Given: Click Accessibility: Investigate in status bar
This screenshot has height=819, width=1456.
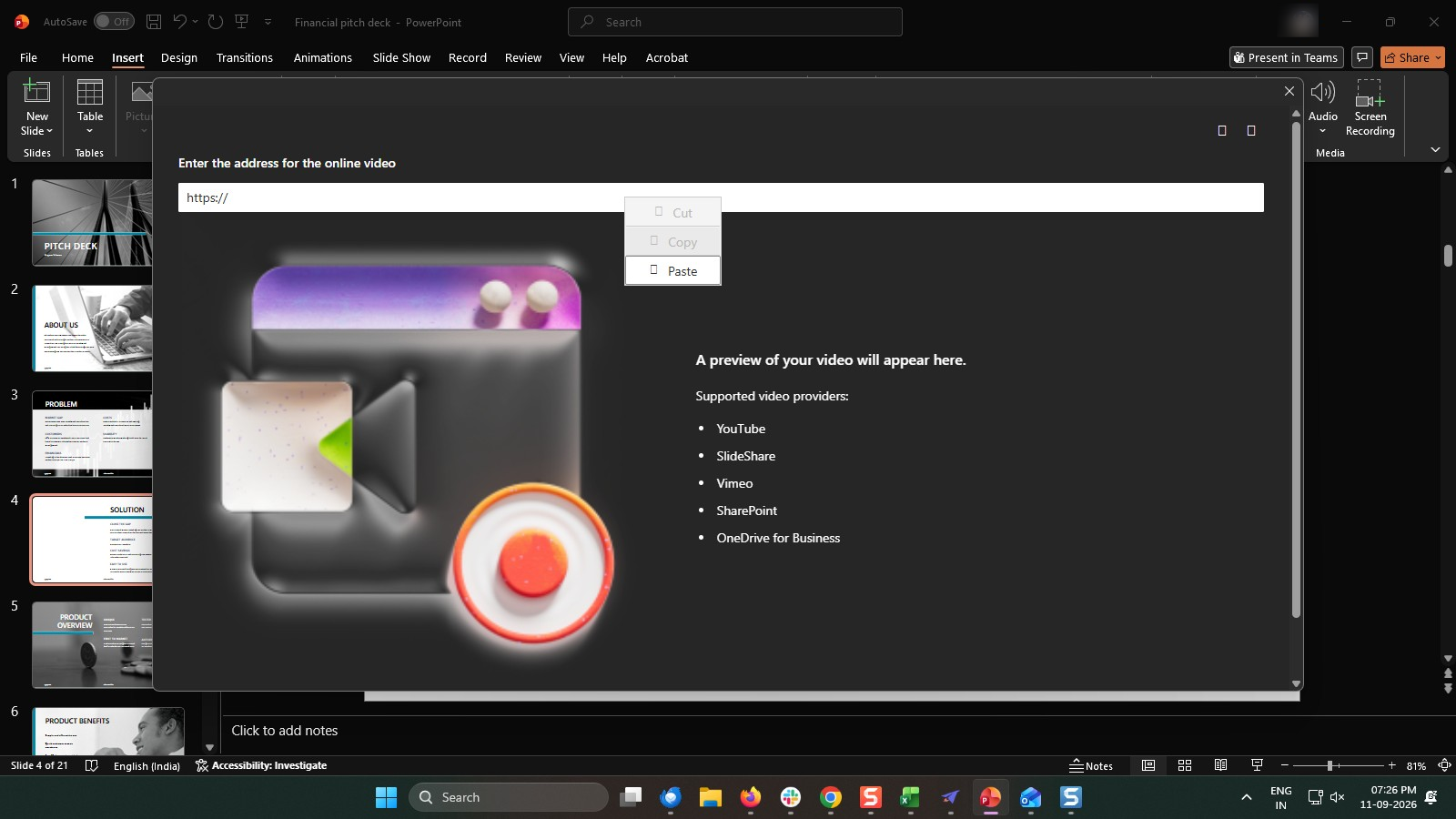Looking at the screenshot, I should [x=261, y=765].
